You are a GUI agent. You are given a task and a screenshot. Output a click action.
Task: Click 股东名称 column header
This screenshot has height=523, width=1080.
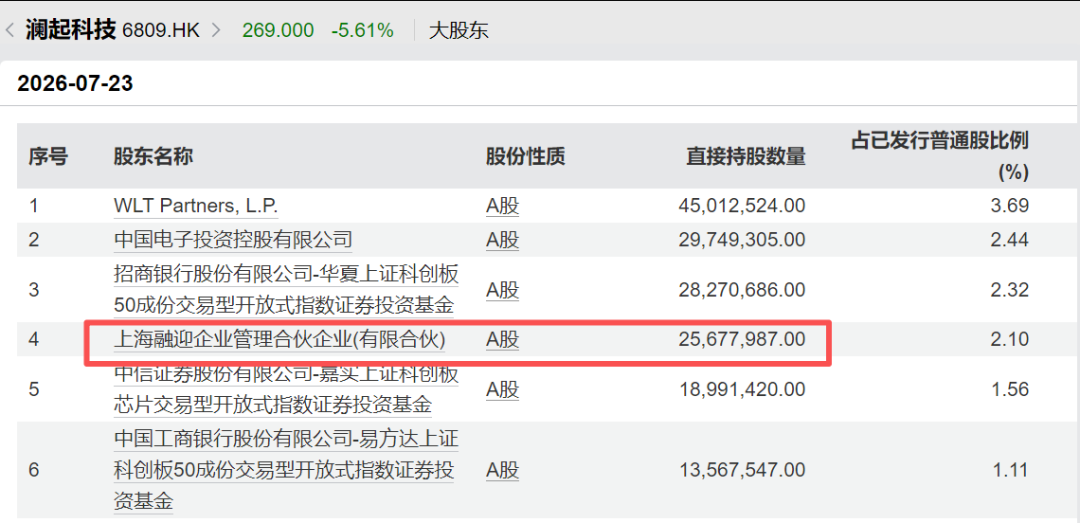pos(153,157)
